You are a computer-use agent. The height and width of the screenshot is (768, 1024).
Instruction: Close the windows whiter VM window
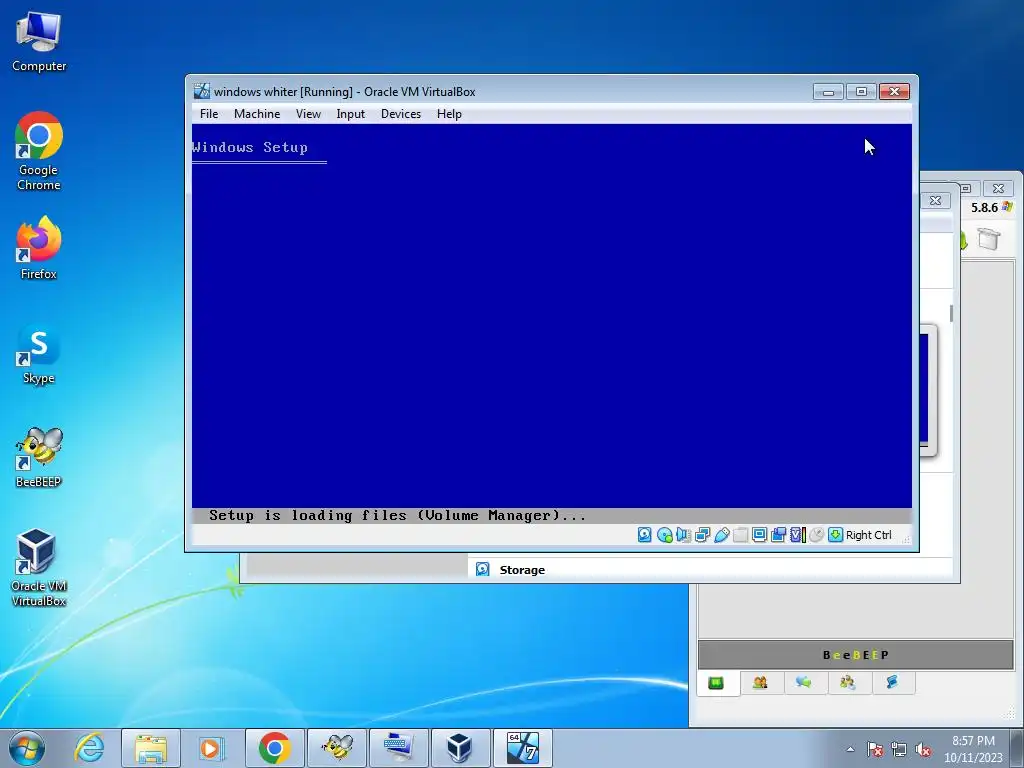click(x=894, y=91)
